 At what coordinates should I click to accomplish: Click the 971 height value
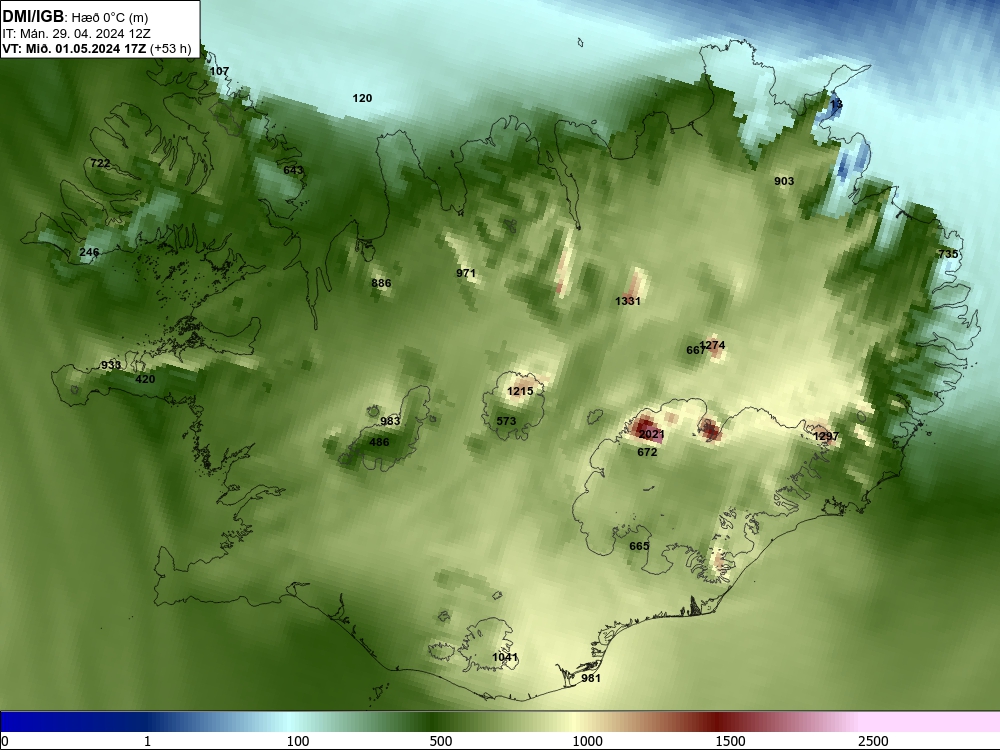(466, 273)
